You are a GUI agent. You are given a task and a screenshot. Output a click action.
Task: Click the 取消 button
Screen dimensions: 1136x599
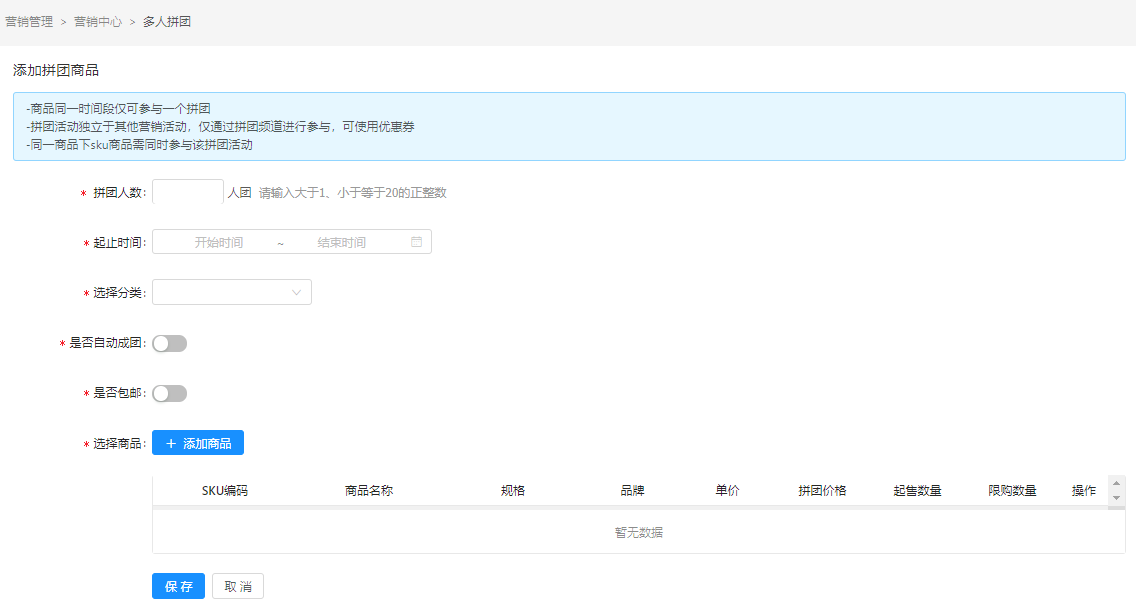(x=238, y=586)
